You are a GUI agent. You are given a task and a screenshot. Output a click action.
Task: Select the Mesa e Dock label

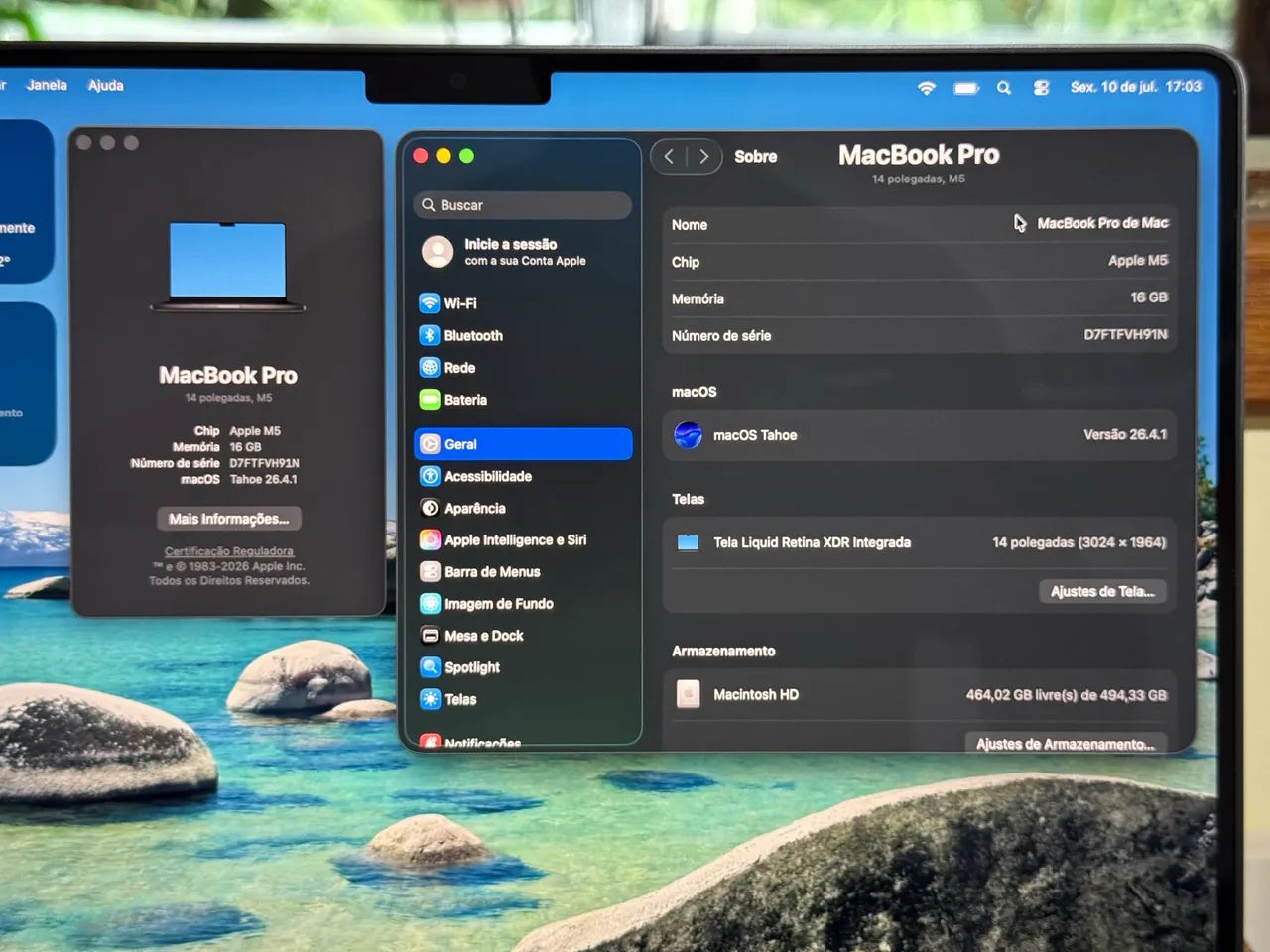(x=483, y=636)
